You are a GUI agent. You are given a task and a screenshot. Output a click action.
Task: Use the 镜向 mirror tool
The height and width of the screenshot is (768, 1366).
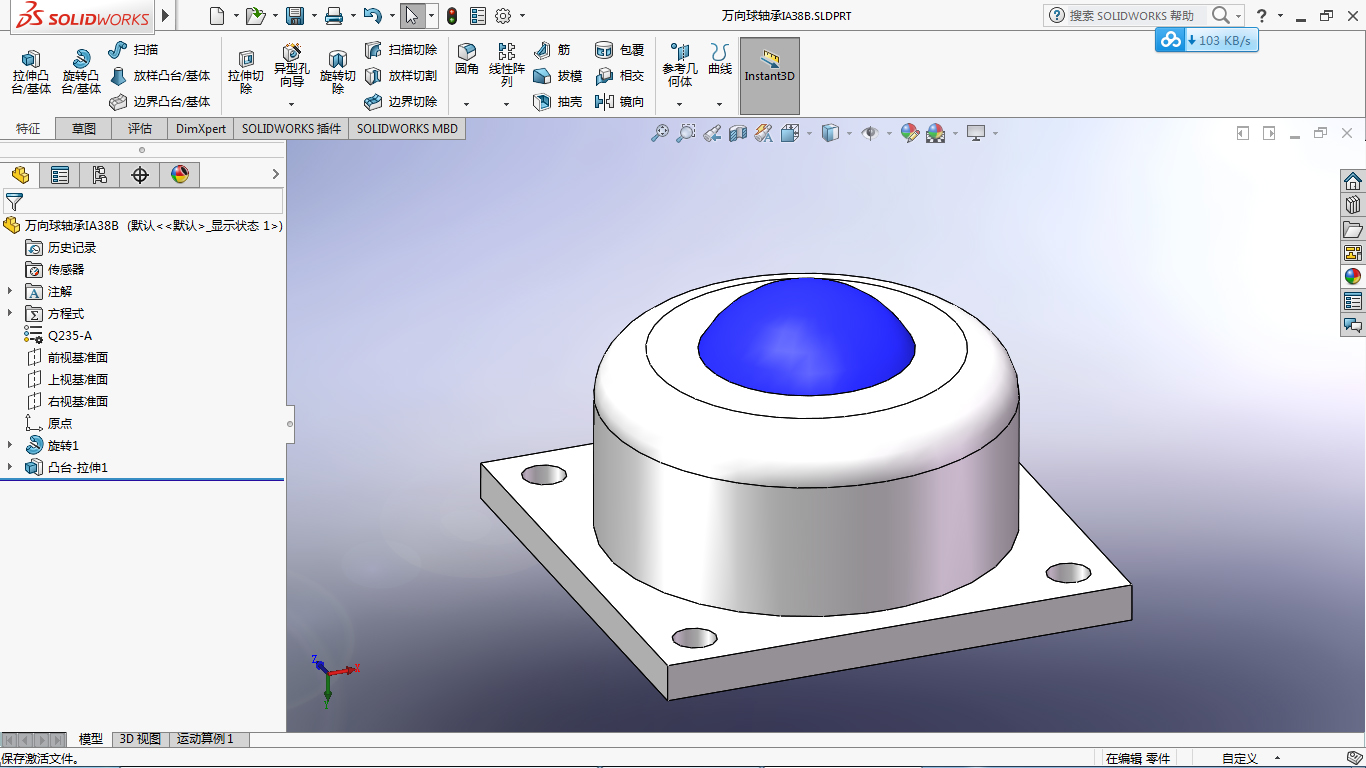[x=620, y=101]
